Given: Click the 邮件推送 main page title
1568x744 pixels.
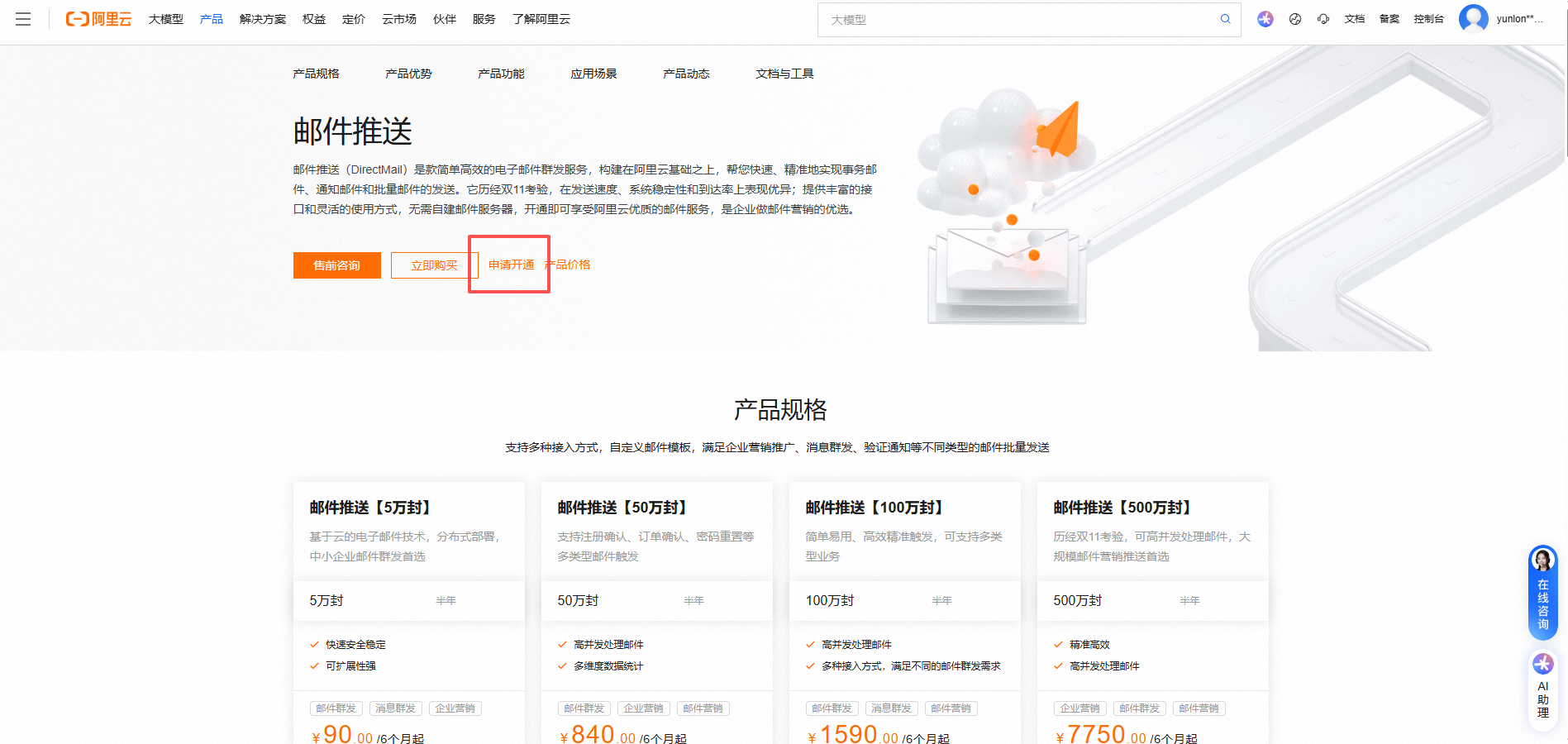Looking at the screenshot, I should 353,131.
